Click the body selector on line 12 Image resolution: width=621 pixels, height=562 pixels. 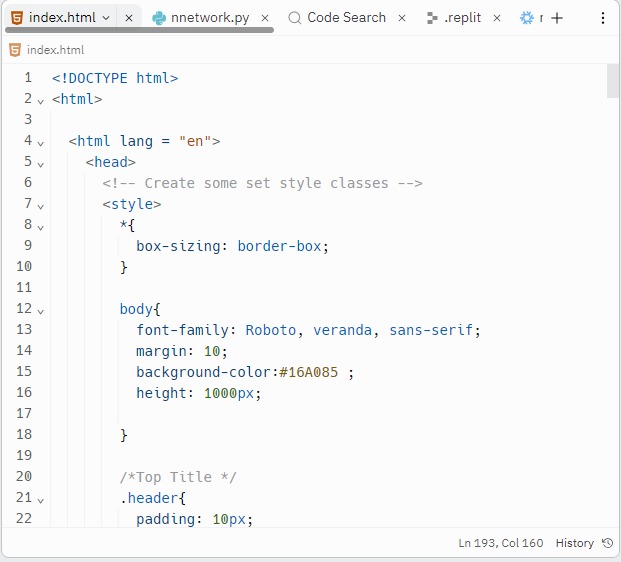[x=136, y=309]
